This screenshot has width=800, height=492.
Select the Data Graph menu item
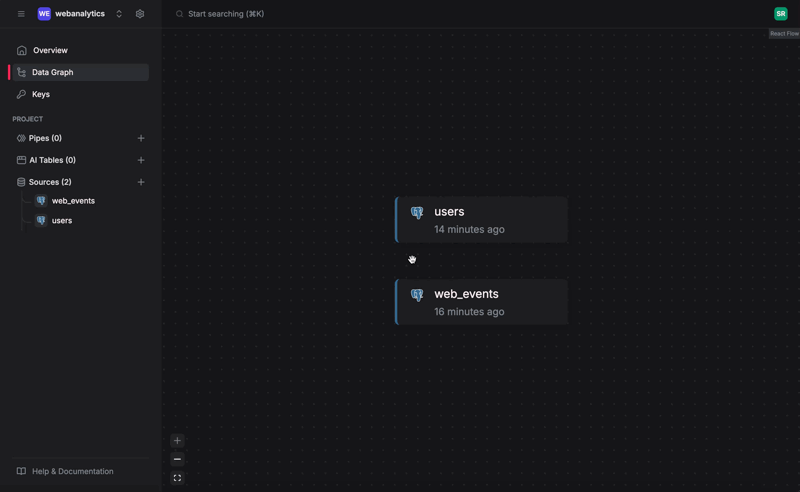click(x=81, y=72)
